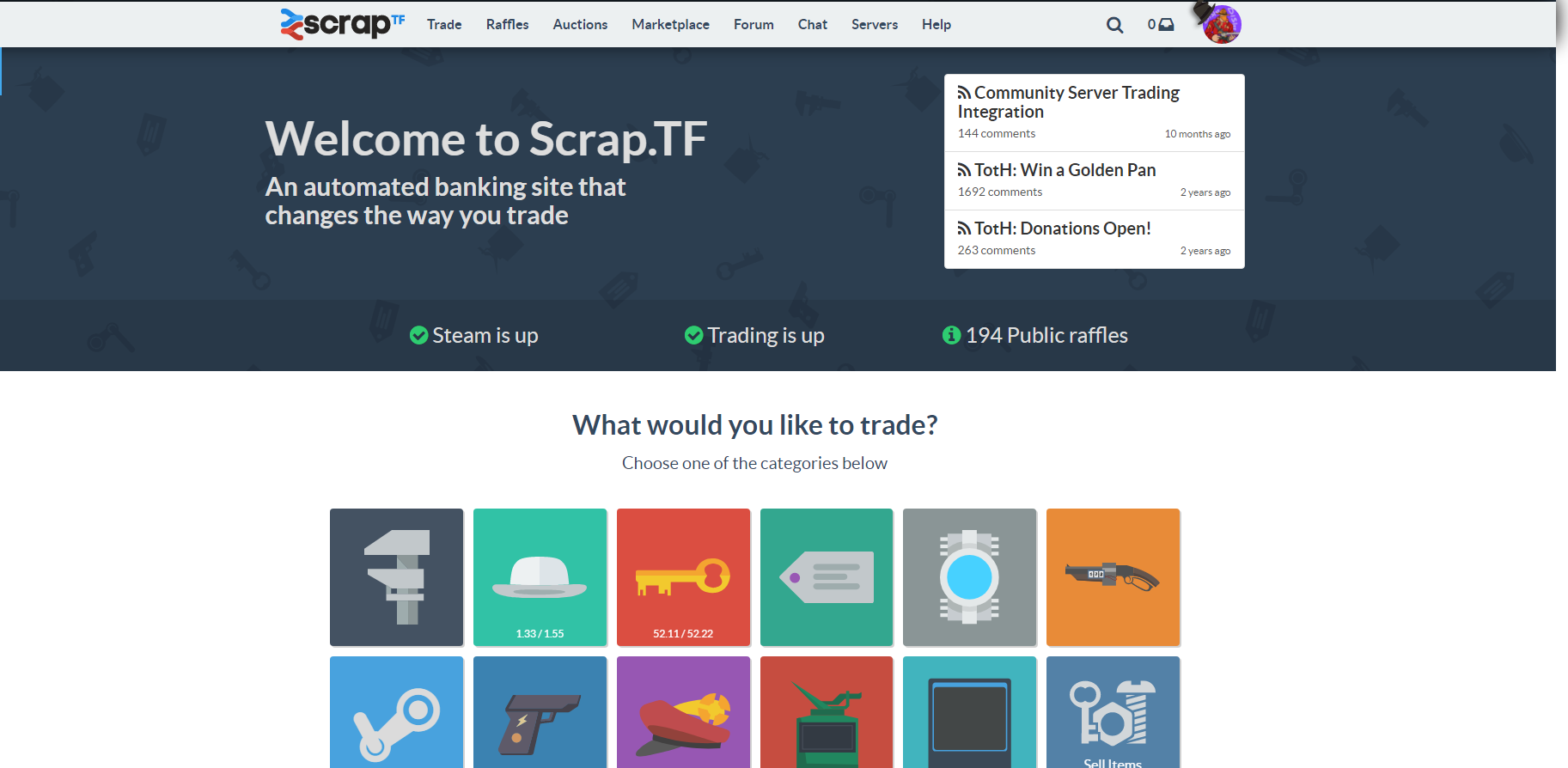Screen dimensions: 1568x768
Task: Select the hat tile showing 1.33 / 1.55
Action: click(540, 577)
